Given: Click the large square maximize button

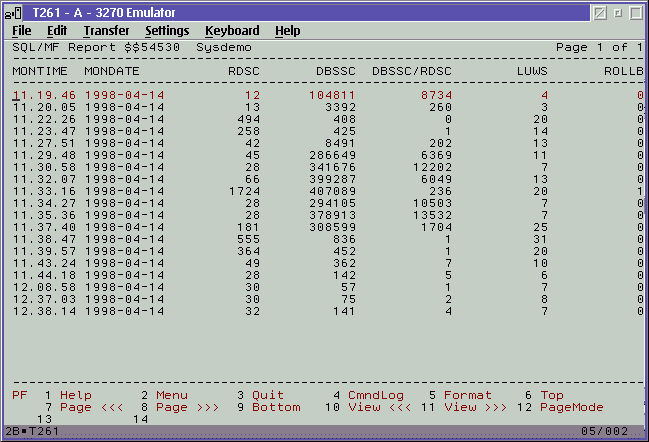Looking at the screenshot, I should click(x=636, y=13).
